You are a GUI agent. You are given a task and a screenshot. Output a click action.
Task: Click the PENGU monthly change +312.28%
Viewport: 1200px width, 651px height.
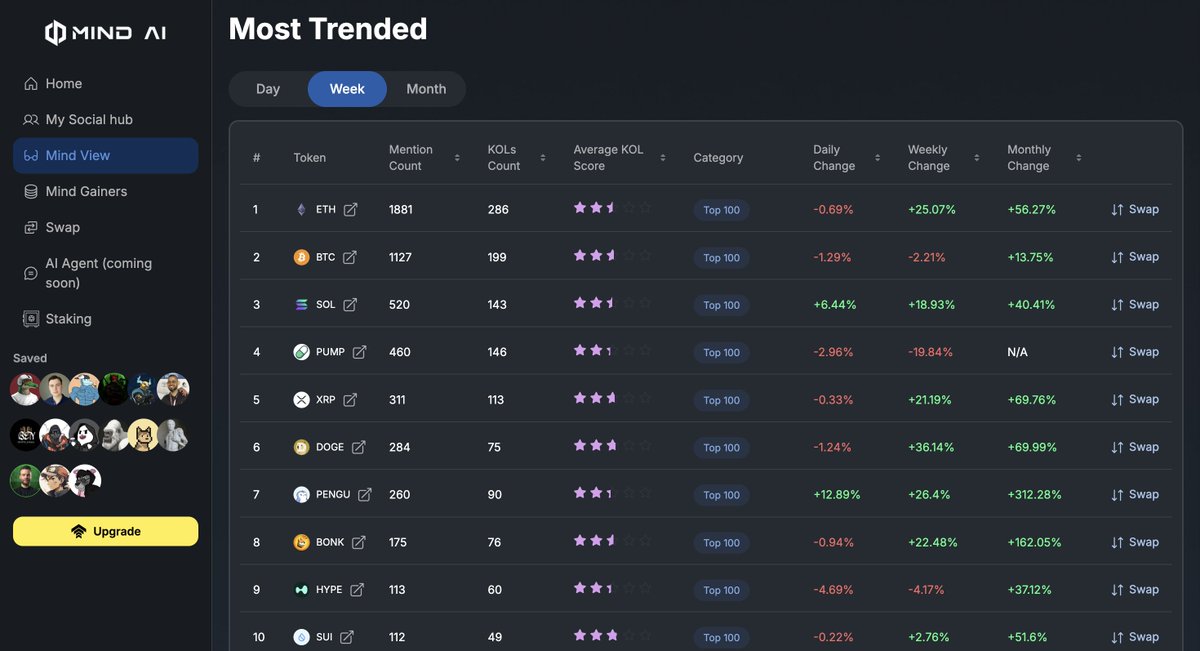[x=1034, y=495]
